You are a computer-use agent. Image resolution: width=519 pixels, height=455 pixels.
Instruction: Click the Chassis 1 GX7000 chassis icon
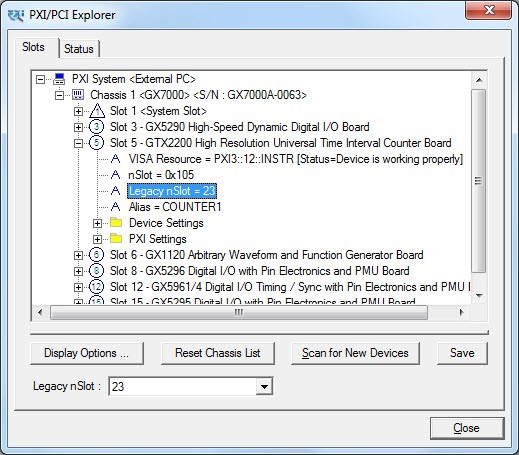point(78,95)
